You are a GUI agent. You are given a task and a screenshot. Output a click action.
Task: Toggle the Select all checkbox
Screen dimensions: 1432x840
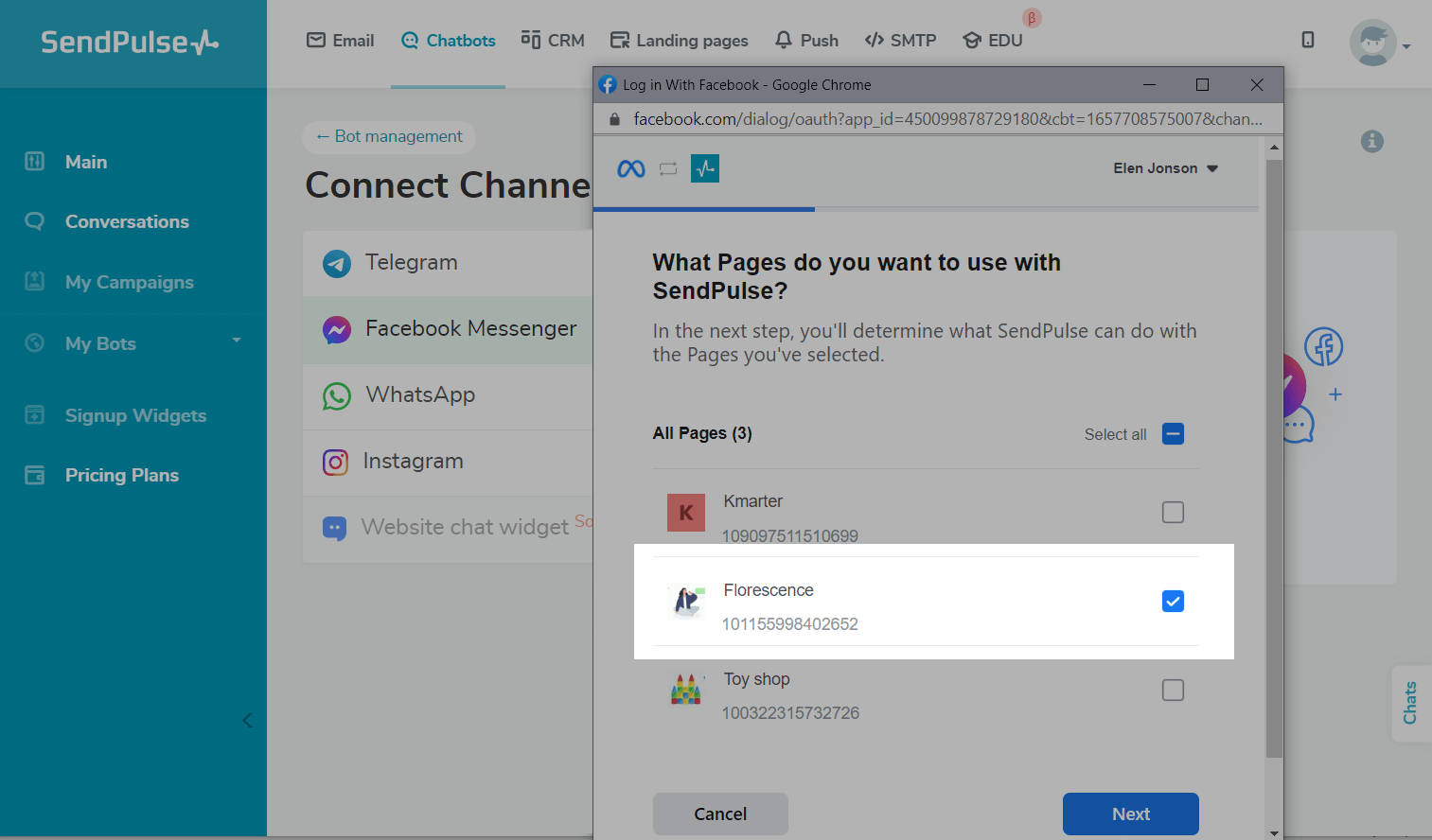[1173, 434]
